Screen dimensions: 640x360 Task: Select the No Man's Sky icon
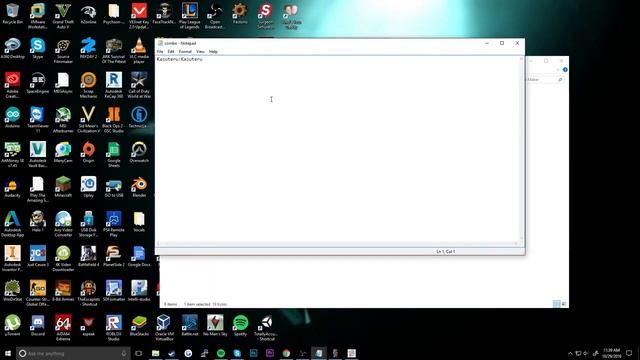pyautogui.click(x=215, y=325)
